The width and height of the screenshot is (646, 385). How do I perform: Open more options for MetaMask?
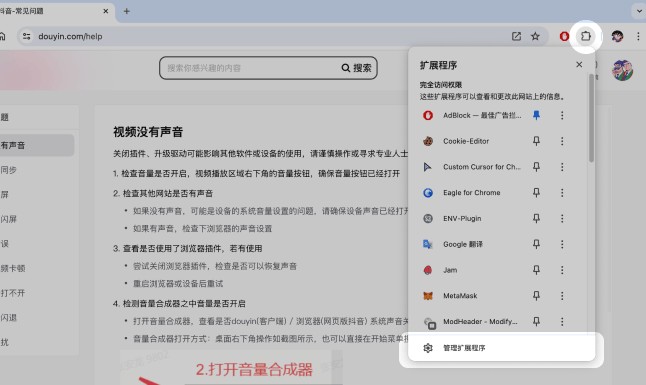click(562, 296)
